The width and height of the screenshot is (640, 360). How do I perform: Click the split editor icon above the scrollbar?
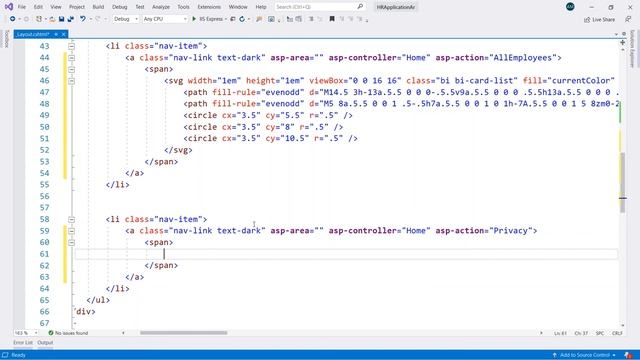622,42
